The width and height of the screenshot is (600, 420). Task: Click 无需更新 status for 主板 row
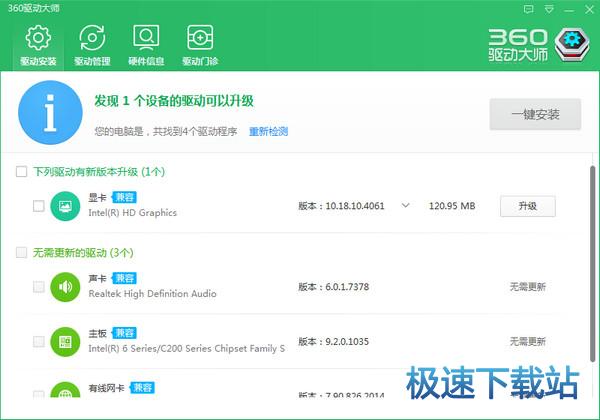528,342
